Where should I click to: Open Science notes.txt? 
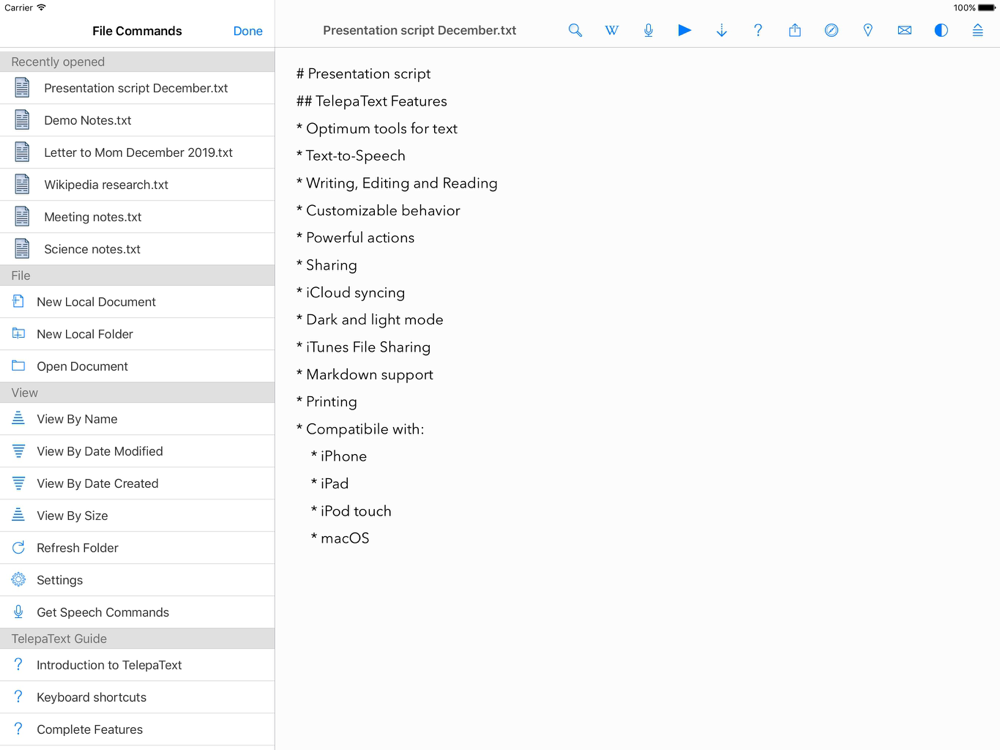click(137, 249)
